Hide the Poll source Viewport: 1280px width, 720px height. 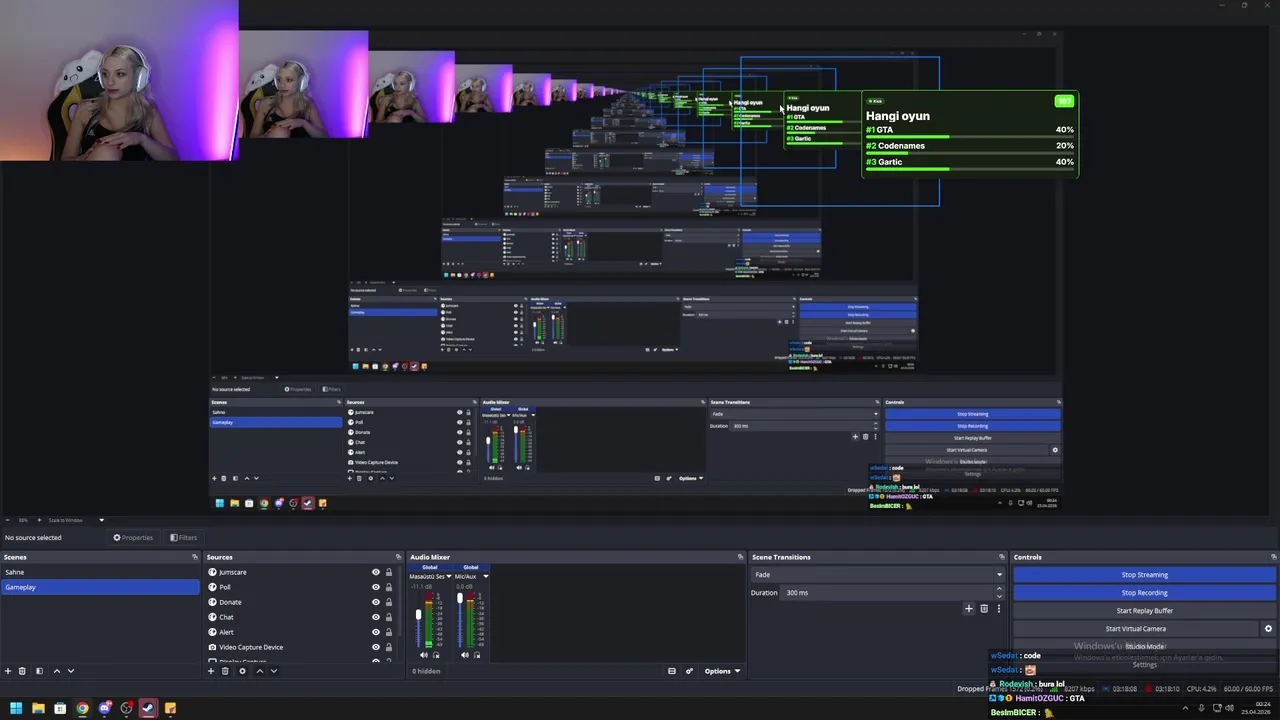(376, 587)
